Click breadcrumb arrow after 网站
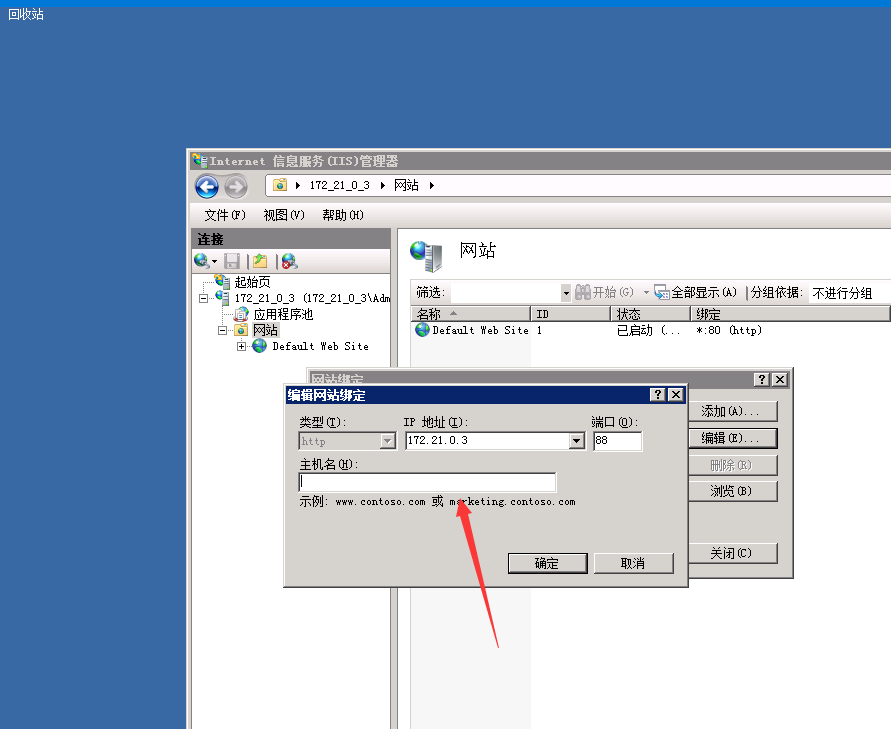 click(432, 185)
